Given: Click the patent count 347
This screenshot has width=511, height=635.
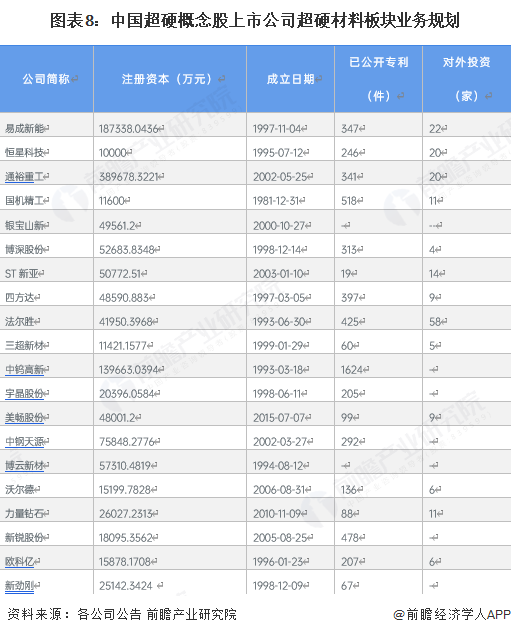Looking at the screenshot, I should tap(350, 129).
